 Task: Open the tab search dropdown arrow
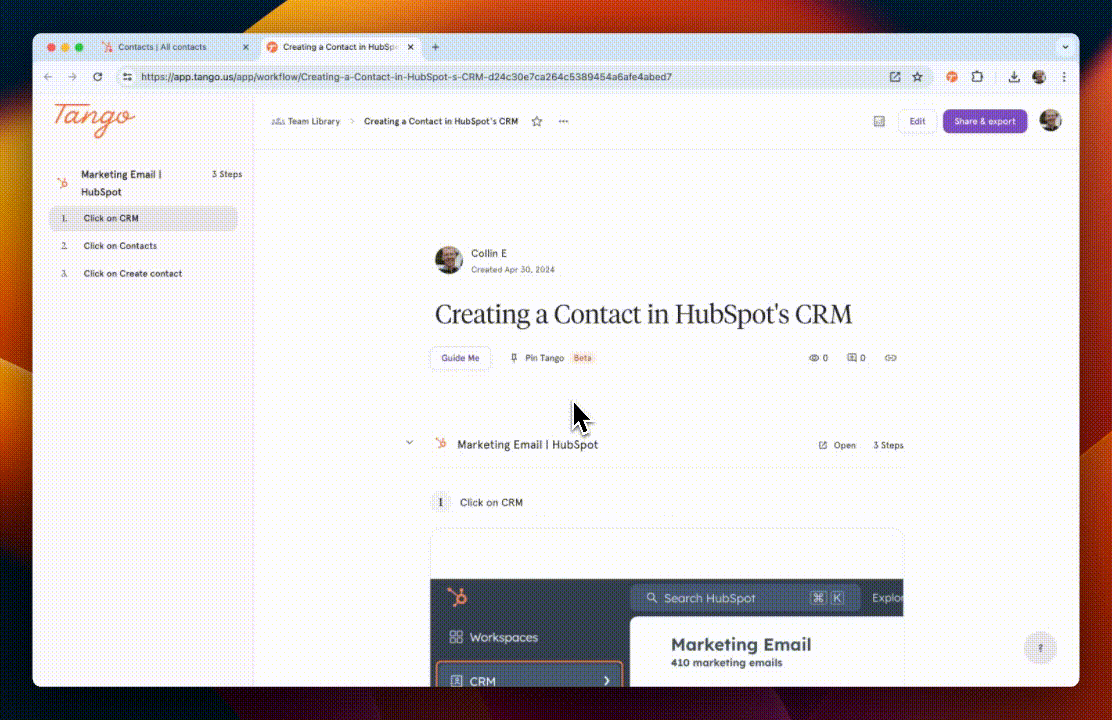coord(1065,47)
